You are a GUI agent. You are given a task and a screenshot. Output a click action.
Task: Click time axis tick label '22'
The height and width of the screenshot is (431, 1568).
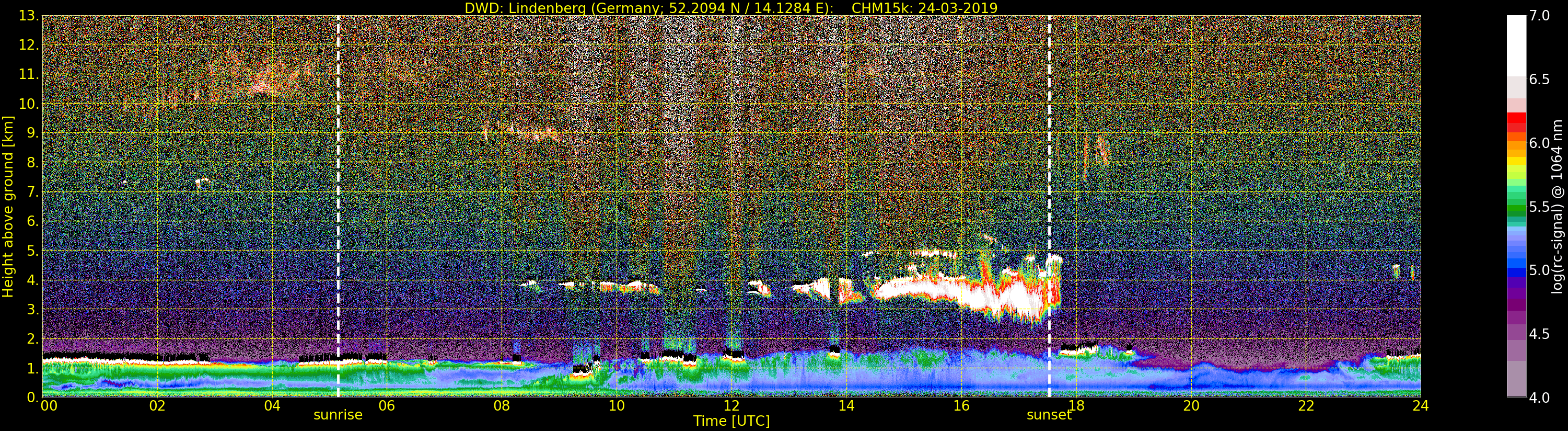[1306, 406]
